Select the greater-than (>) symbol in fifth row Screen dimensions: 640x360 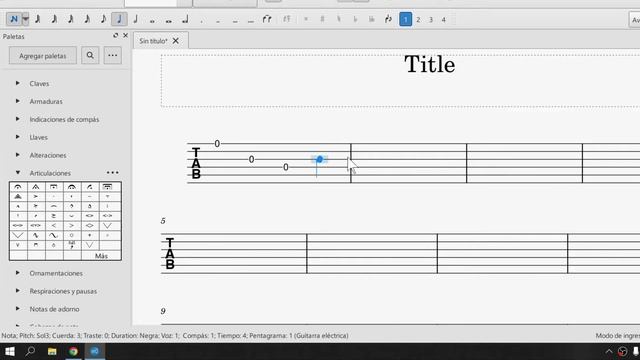point(71,225)
